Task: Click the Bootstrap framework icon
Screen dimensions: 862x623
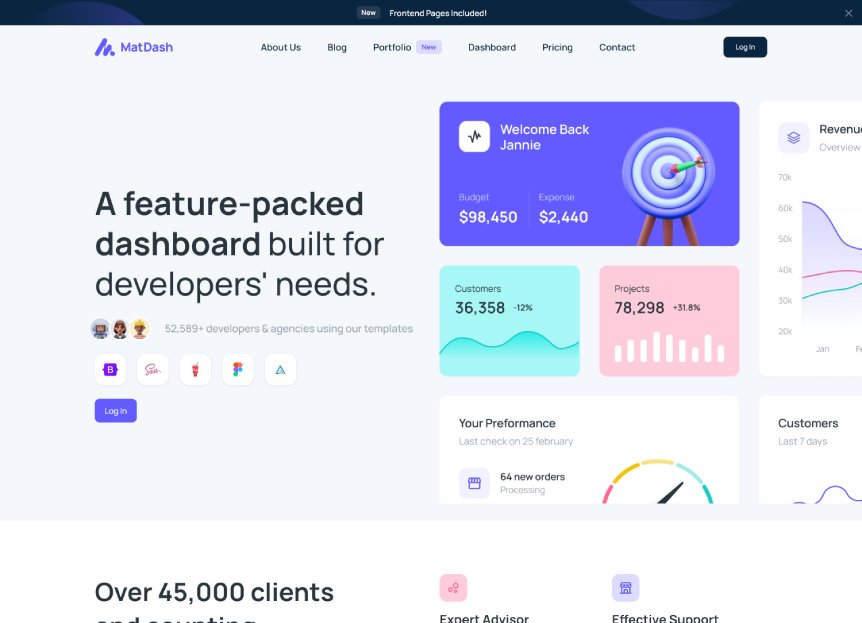Action: [110, 370]
